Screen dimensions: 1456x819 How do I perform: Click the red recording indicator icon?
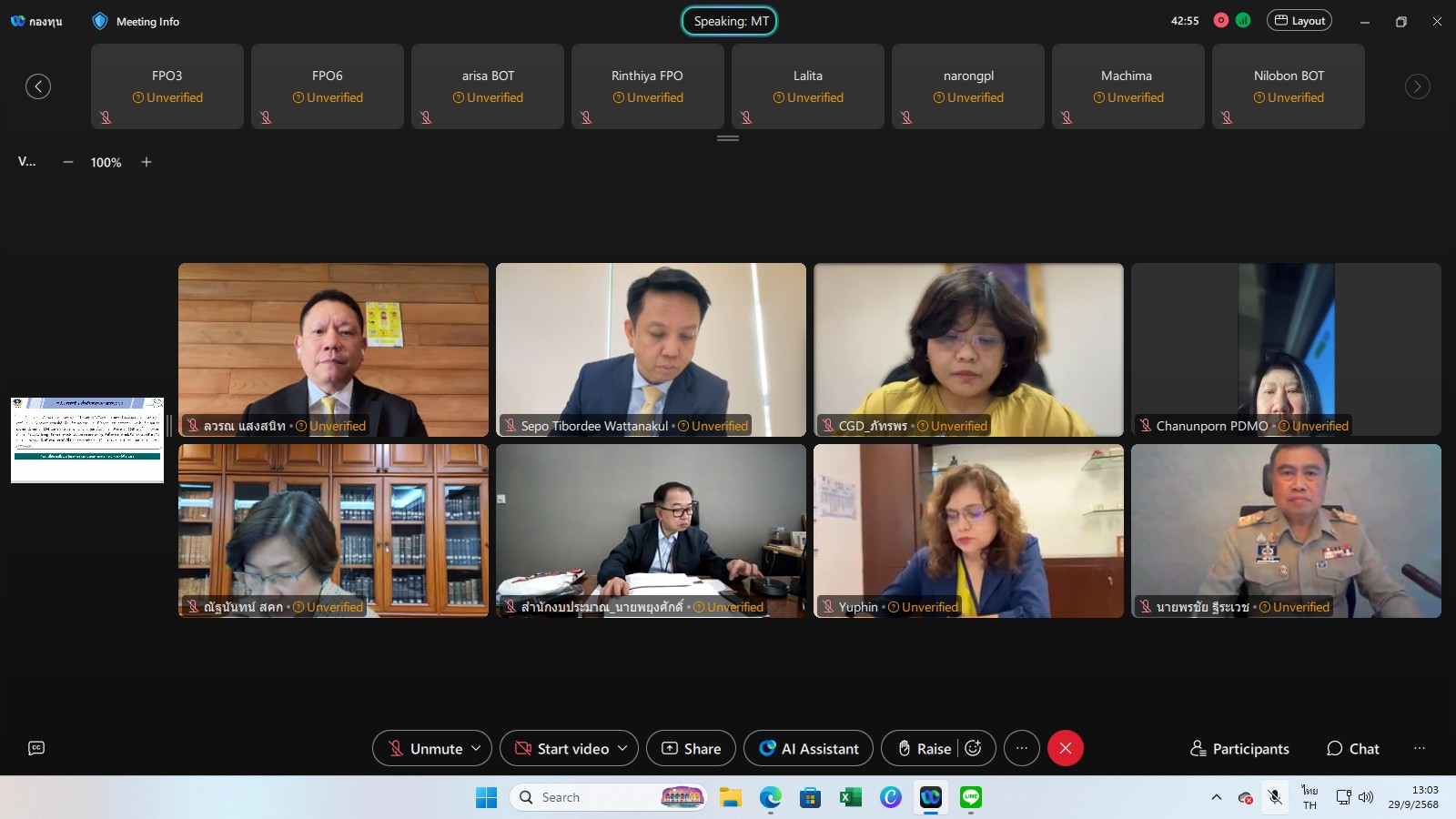point(1221,20)
